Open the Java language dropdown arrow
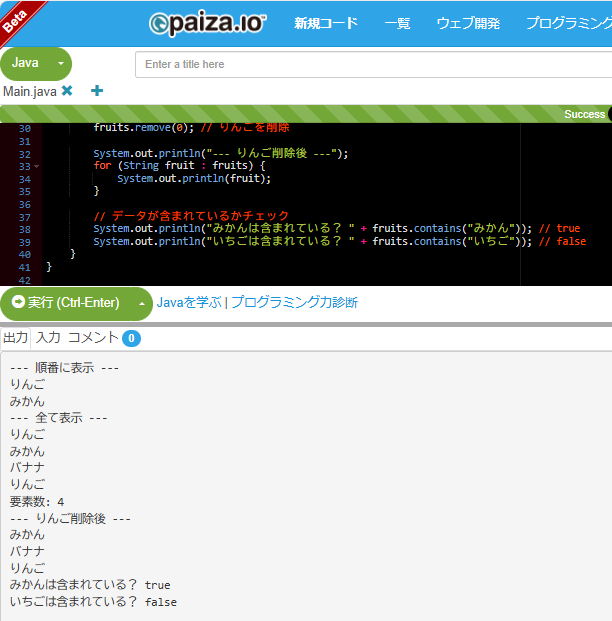612x621 pixels. point(60,64)
